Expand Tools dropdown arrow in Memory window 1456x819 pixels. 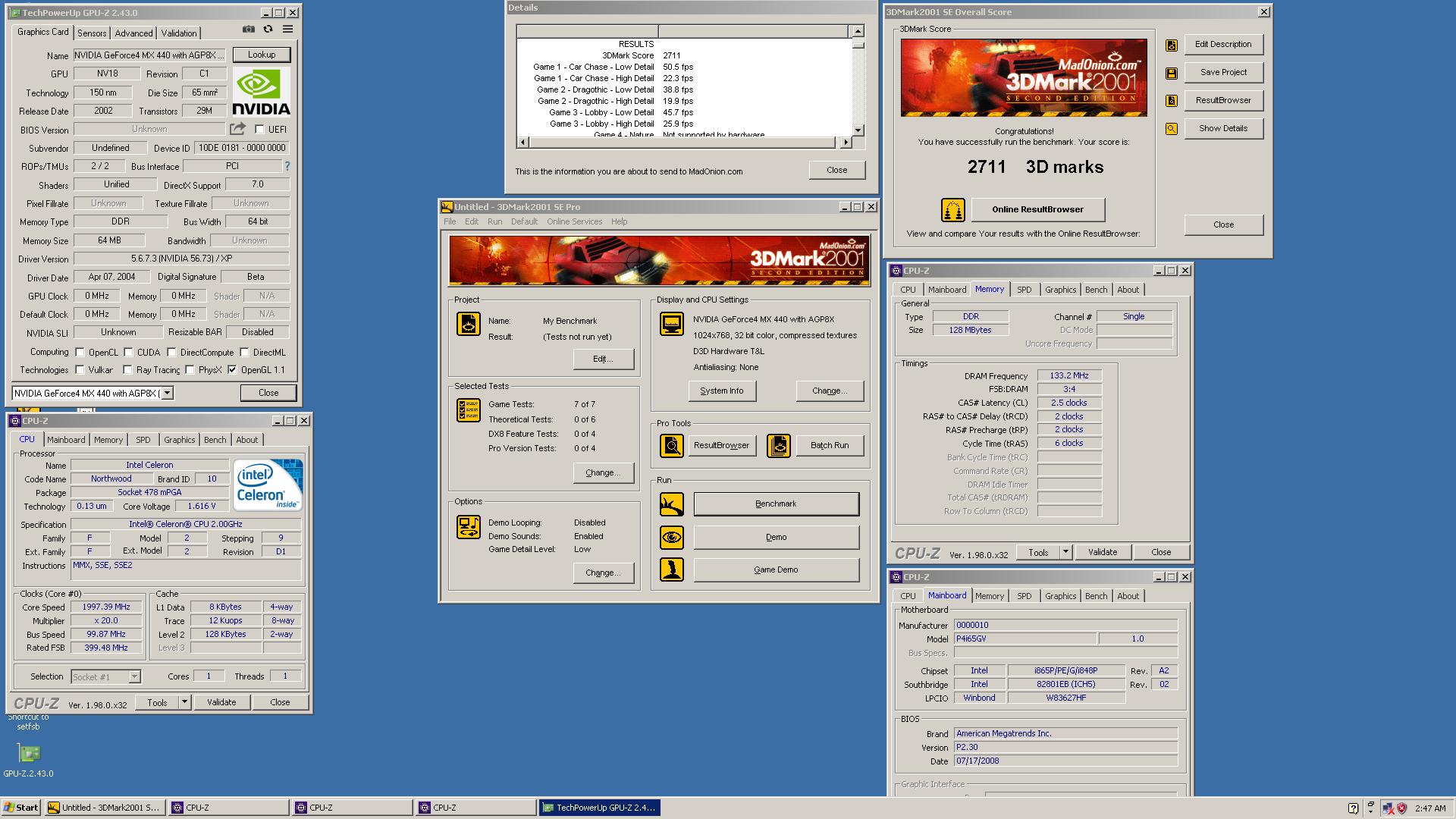pos(1065,552)
